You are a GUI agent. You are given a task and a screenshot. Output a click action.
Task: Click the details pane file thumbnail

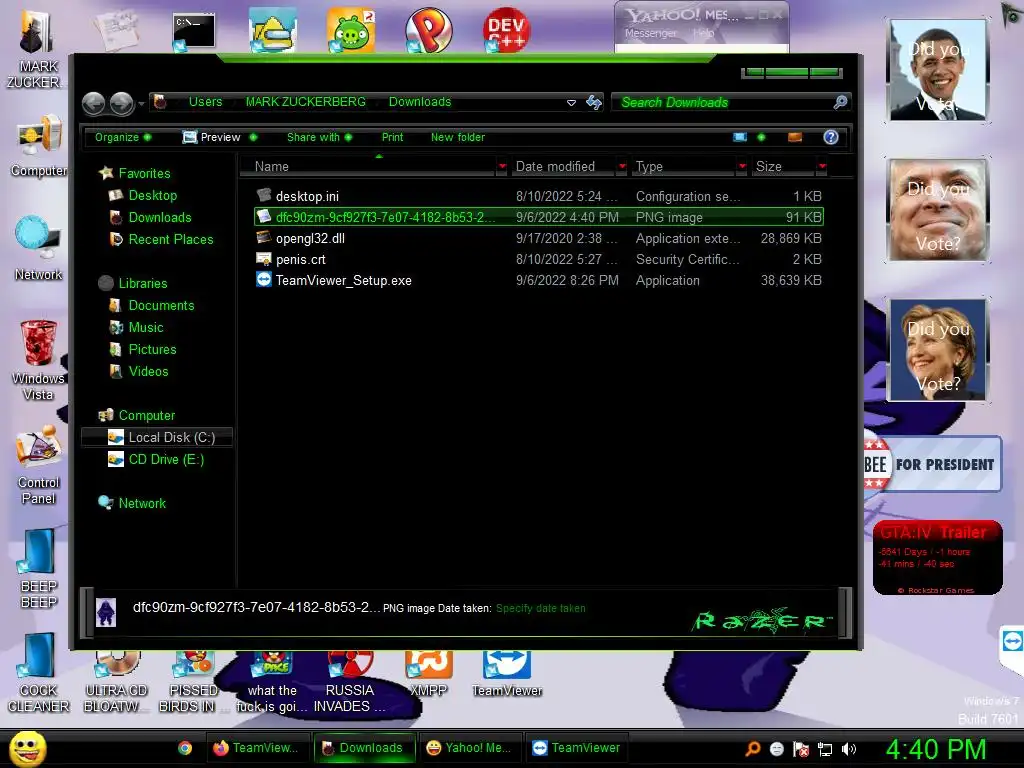[x=106, y=612]
